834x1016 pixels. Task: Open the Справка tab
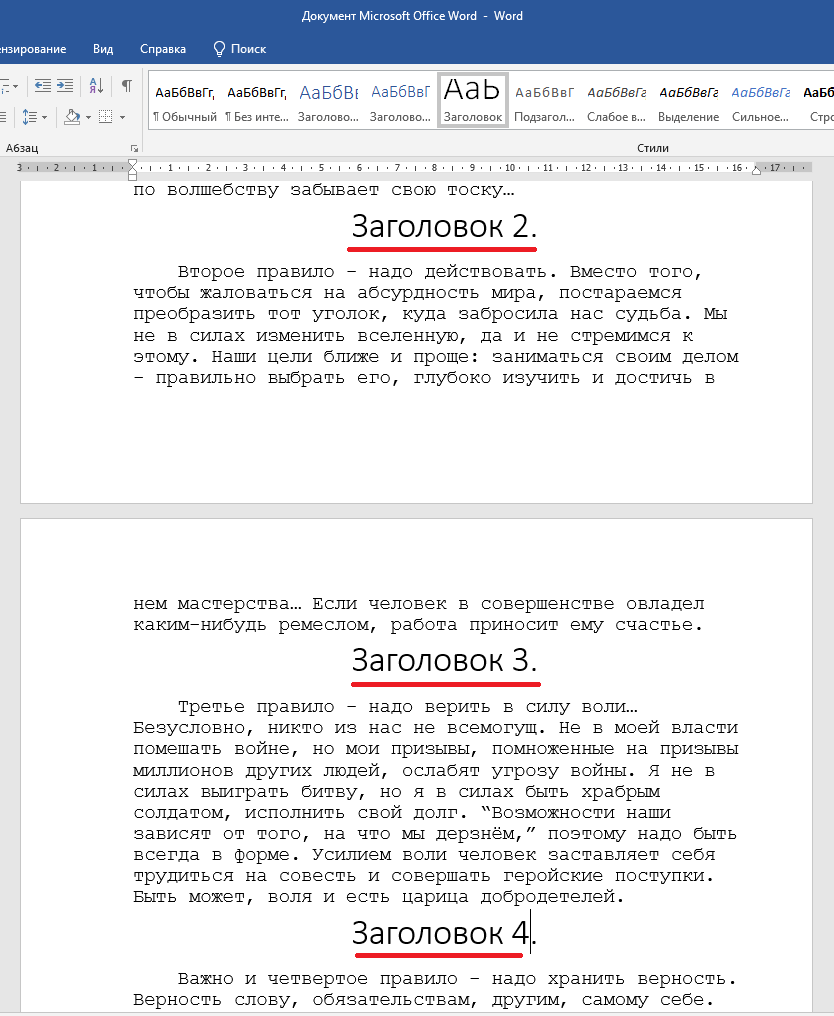point(163,49)
